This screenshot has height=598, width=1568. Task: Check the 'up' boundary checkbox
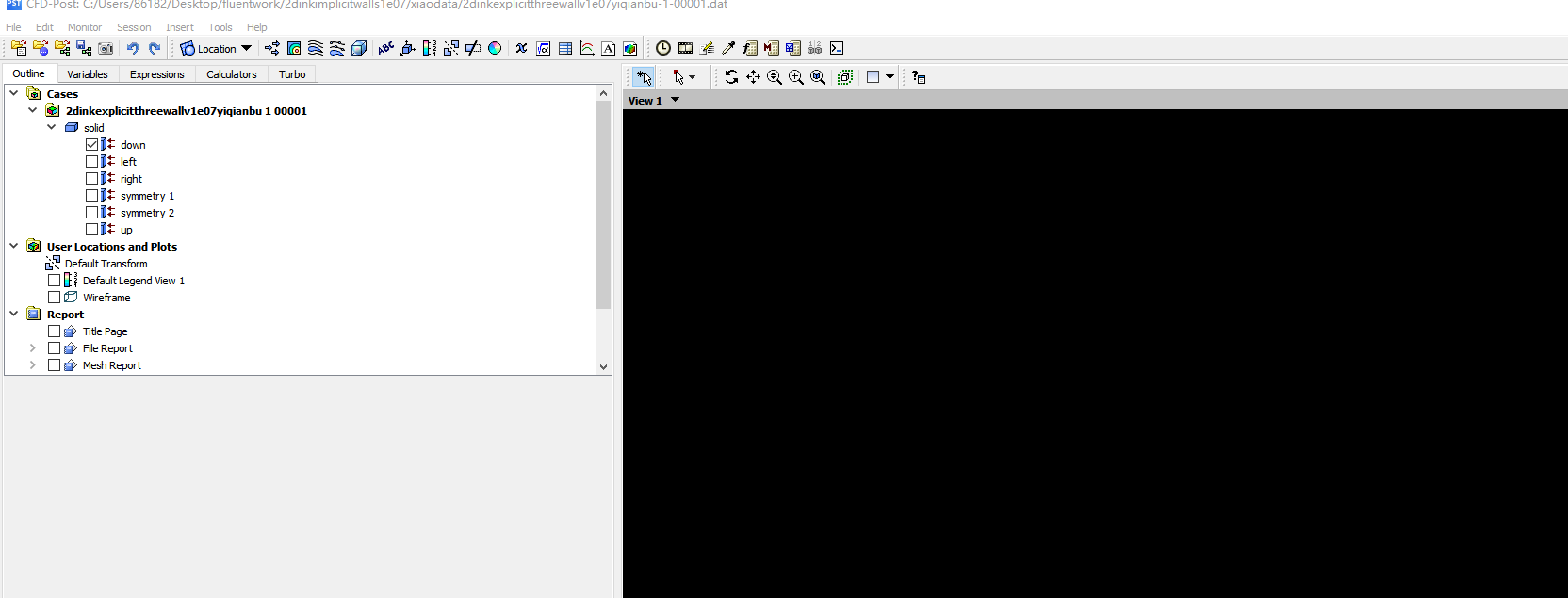click(x=92, y=230)
